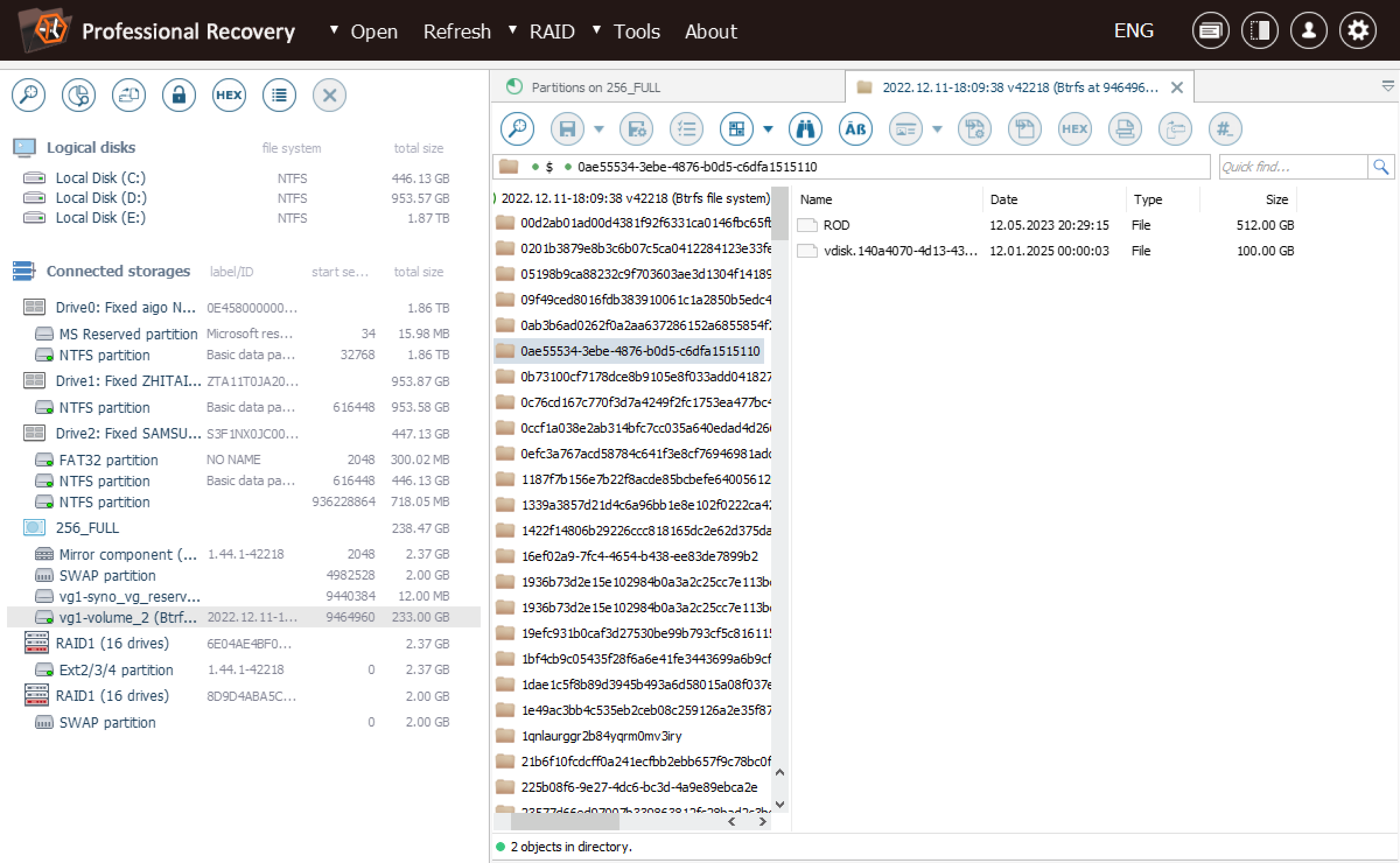Click About in the top menu
The height and width of the screenshot is (863, 1400).
coord(711,31)
